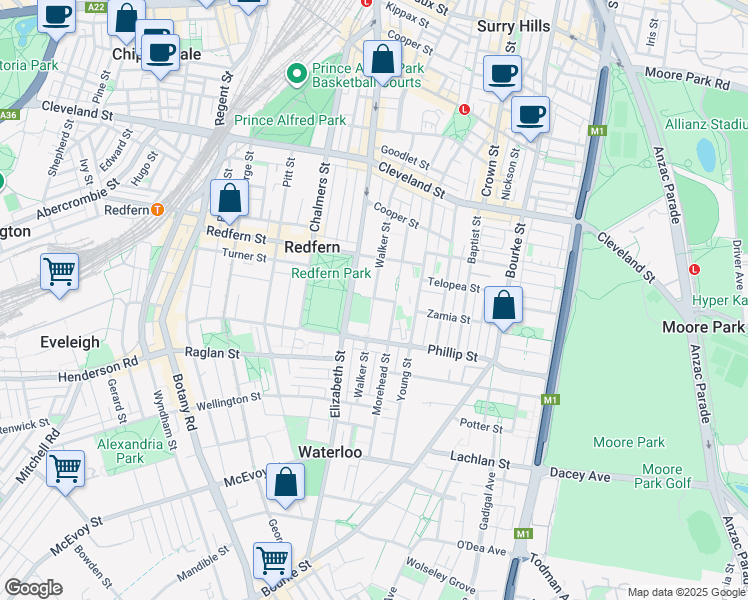The height and width of the screenshot is (600, 748).
Task: Click the coffee marker below Surry Hills label
Action: pyautogui.click(x=502, y=73)
